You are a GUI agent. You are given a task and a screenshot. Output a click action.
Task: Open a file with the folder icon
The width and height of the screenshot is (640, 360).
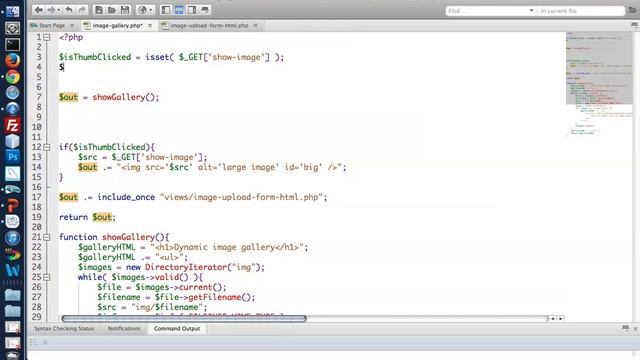coord(111,10)
